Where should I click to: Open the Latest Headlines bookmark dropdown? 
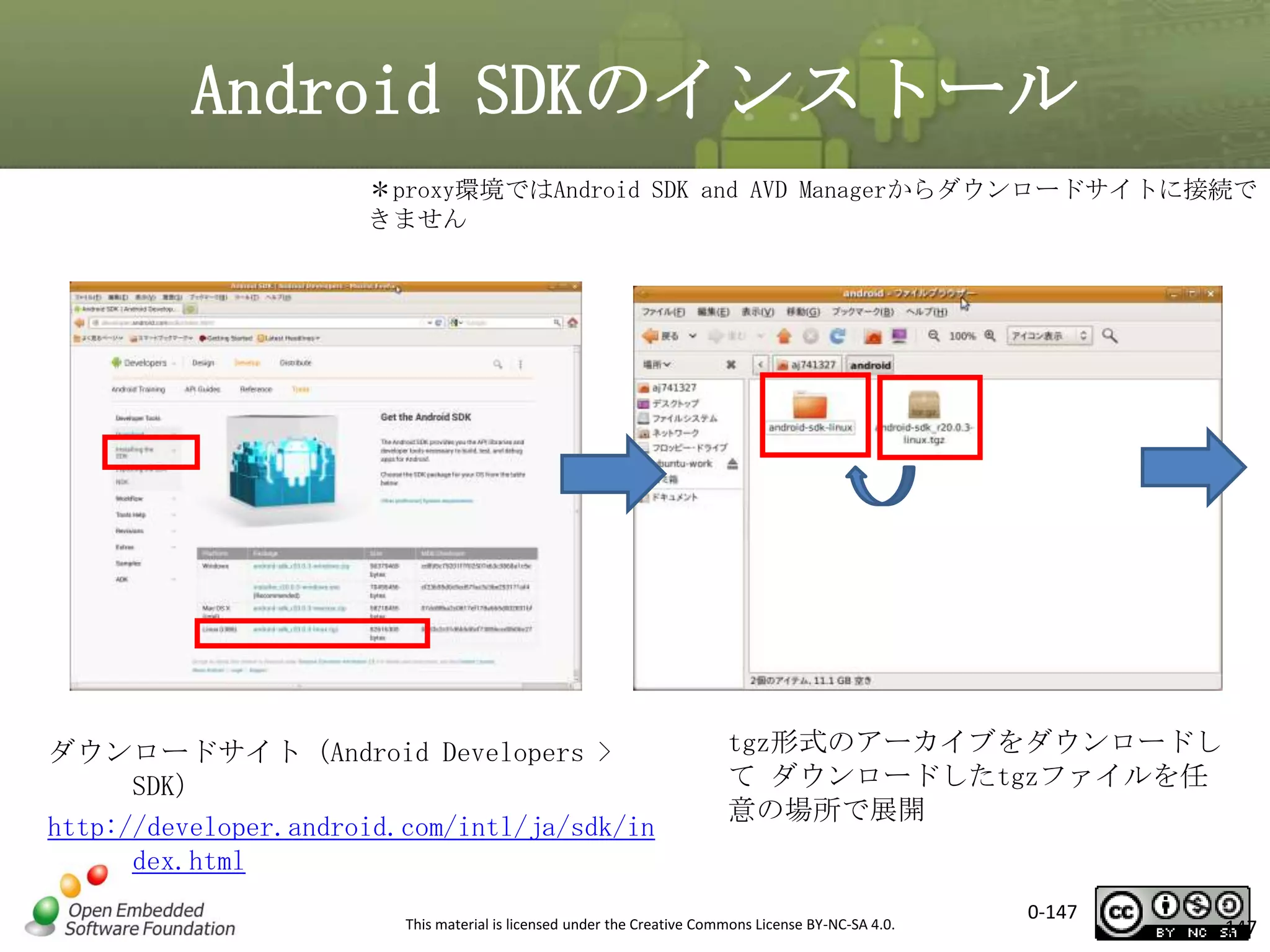[x=289, y=338]
